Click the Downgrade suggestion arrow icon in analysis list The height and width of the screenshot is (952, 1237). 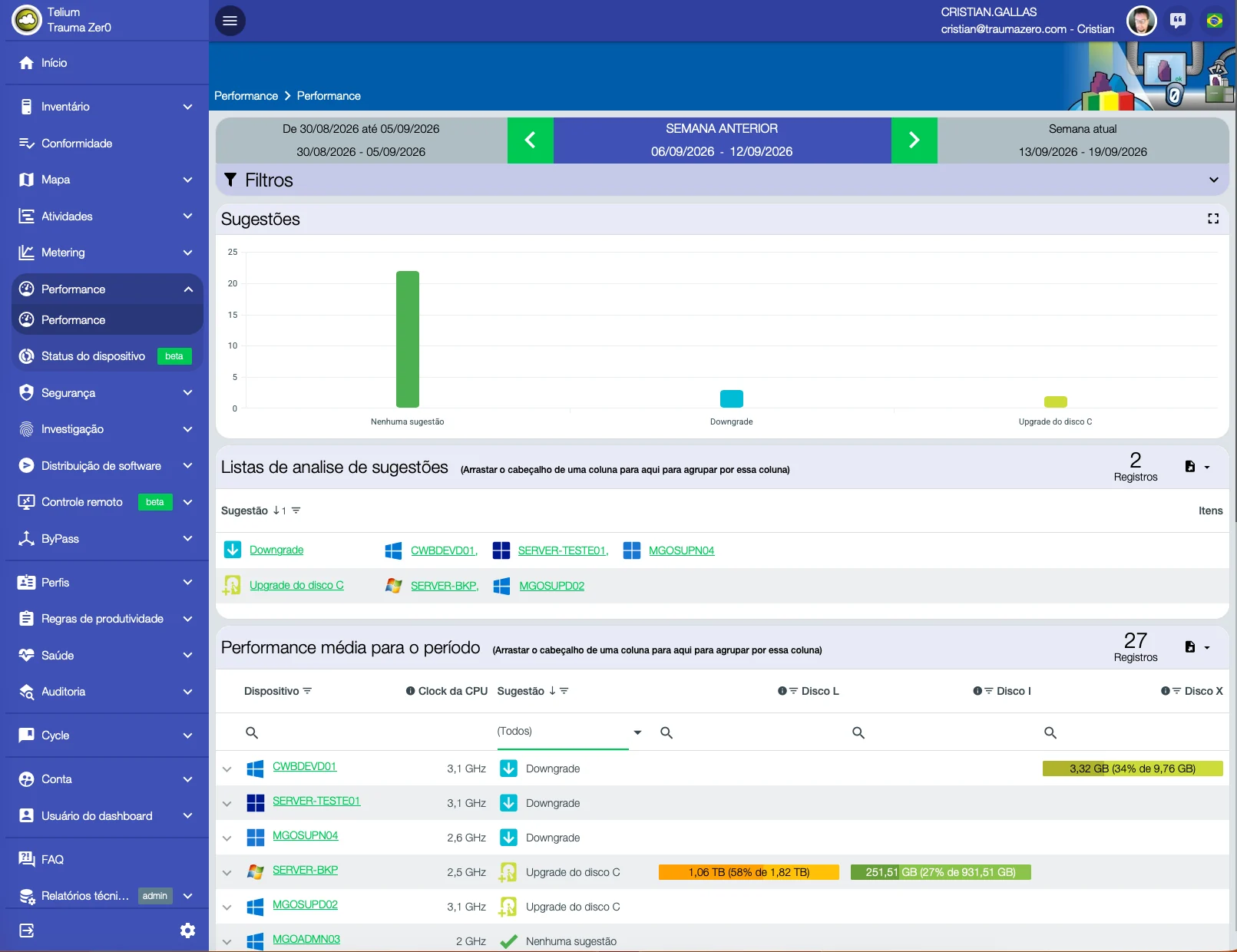(232, 550)
